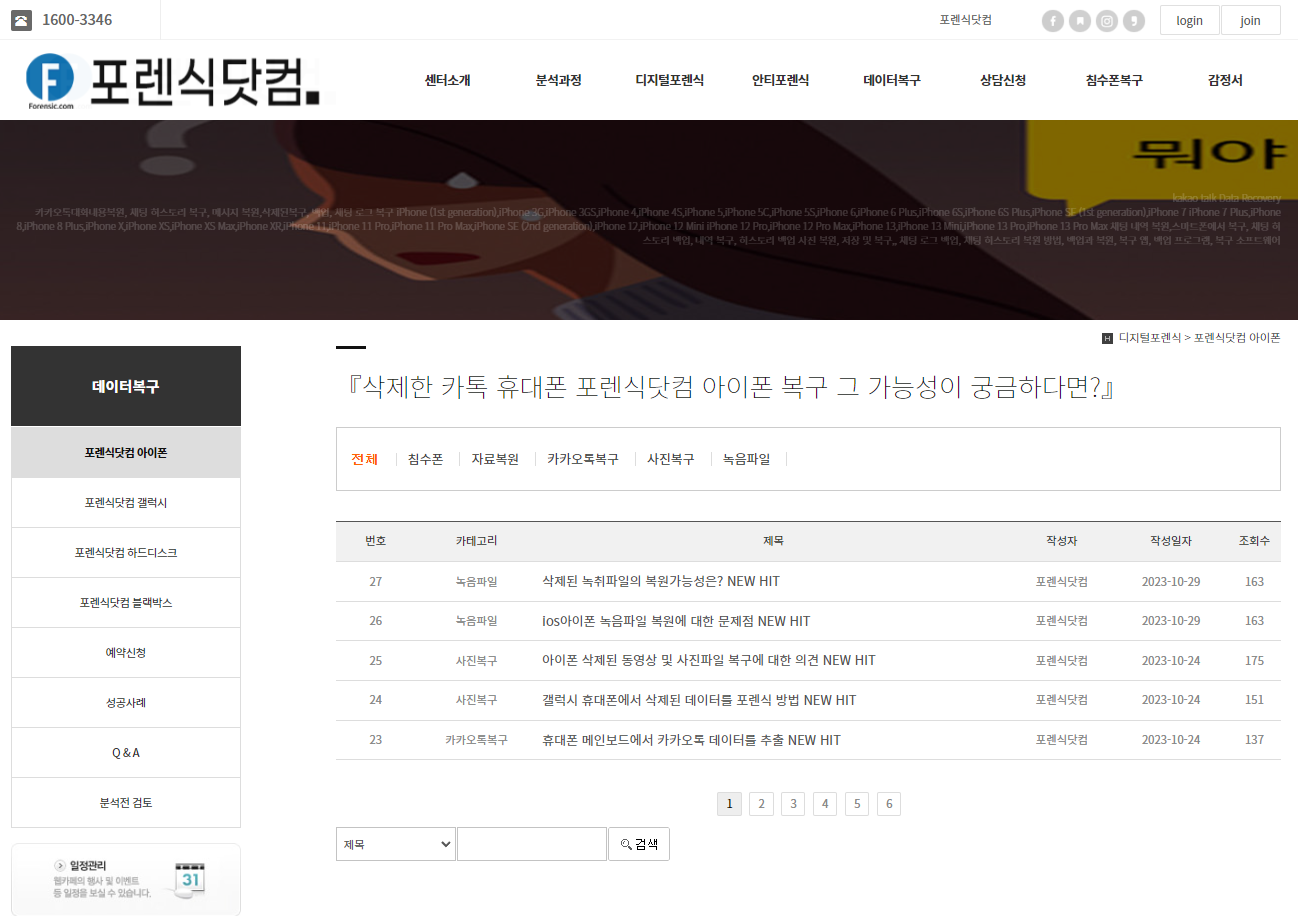Click the 작성일자 column header
This screenshot has width=1298, height=916.
coord(1171,541)
